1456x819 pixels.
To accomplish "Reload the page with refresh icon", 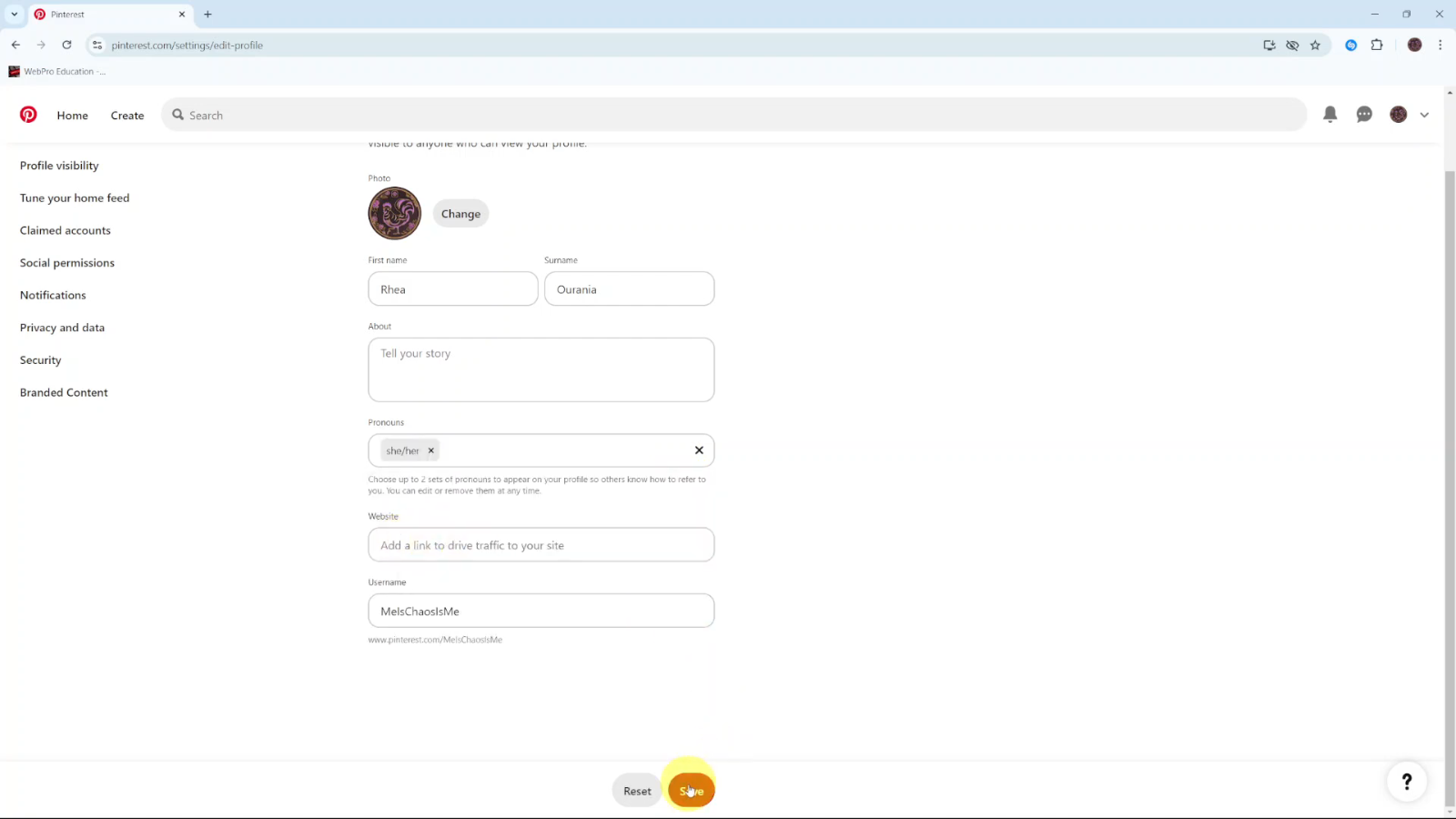I will pos(66,45).
